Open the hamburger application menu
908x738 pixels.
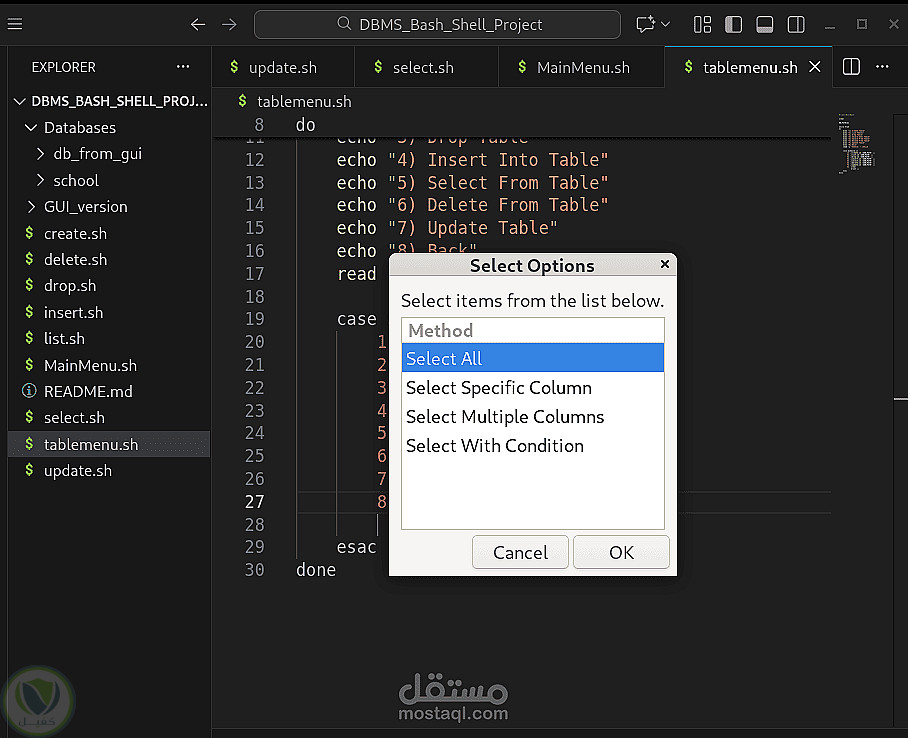point(15,24)
